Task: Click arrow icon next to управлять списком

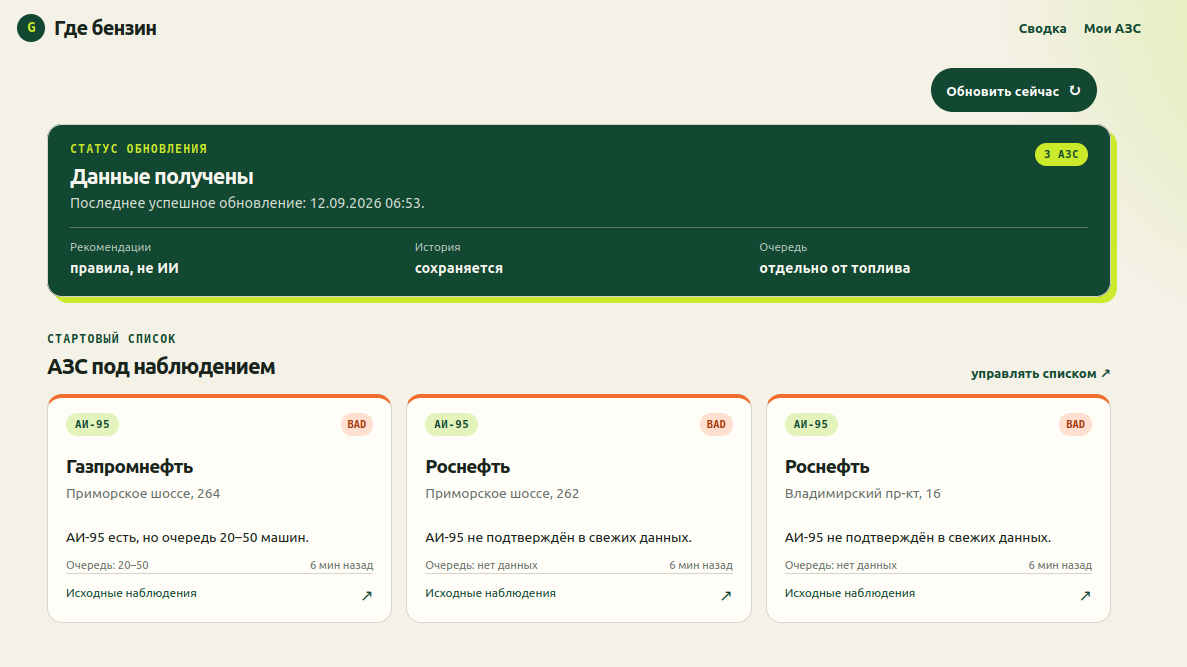Action: coord(1105,373)
